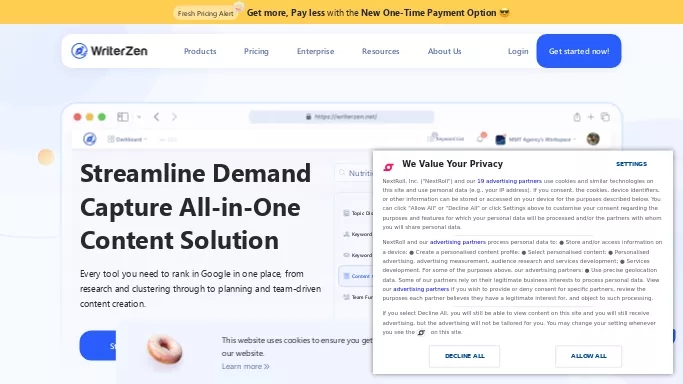This screenshot has height=384, width=683.
Task: Select the highlighted Content sidebar item
Action: tap(356, 276)
